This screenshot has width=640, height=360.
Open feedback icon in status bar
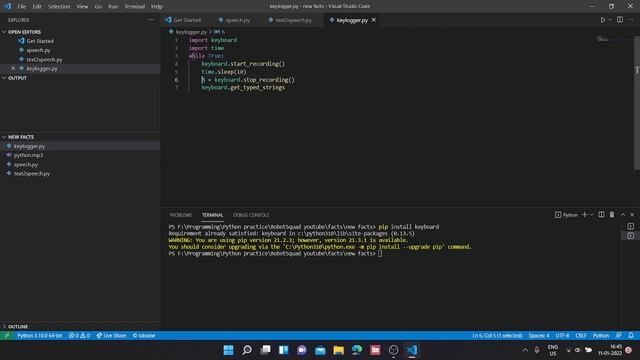619,336
